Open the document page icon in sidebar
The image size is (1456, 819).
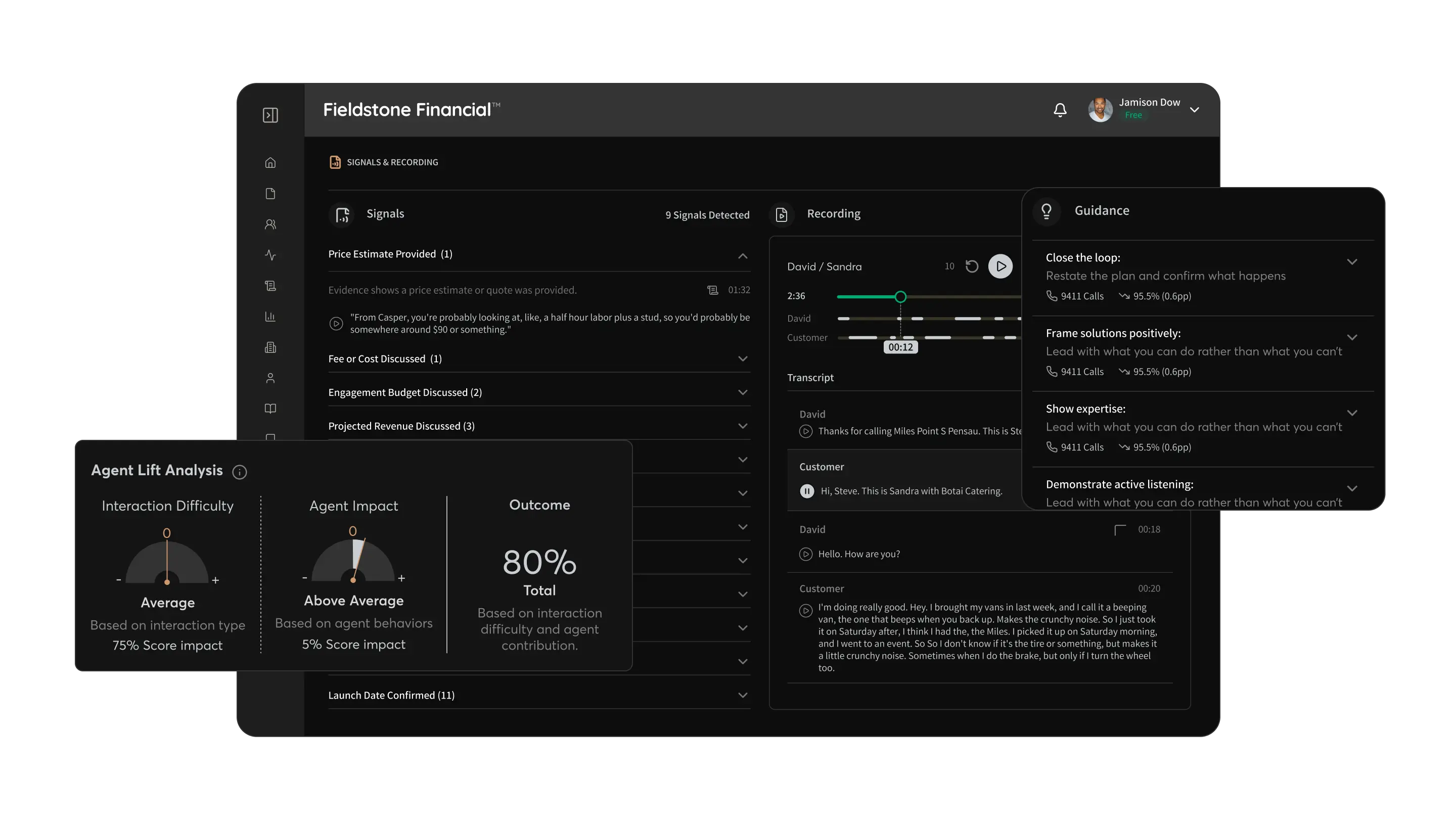coord(270,193)
